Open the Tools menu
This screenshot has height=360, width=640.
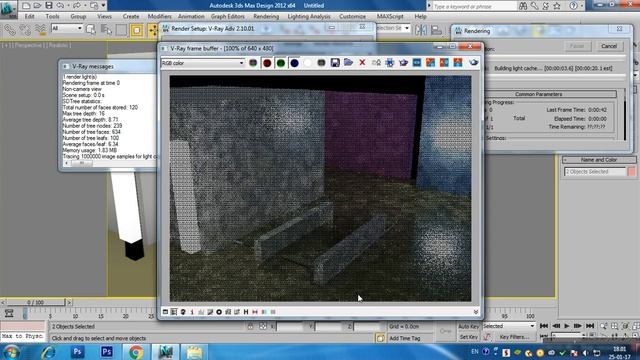pos(52,16)
